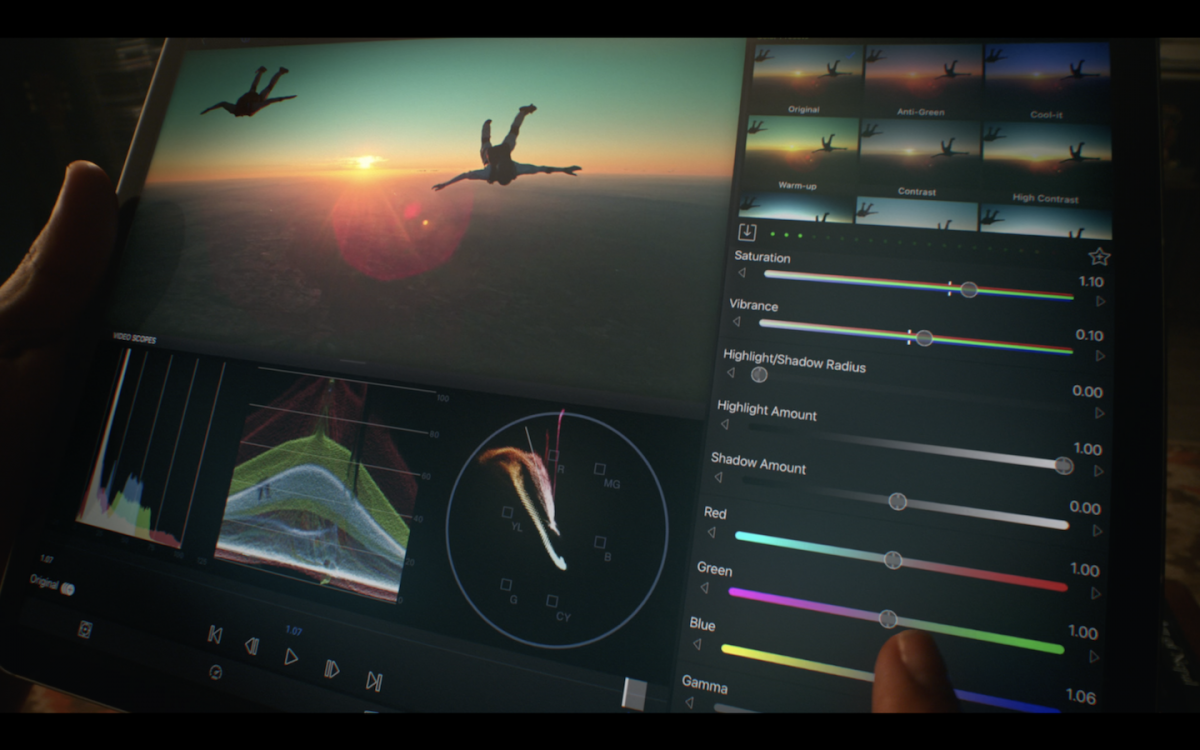Increase Green with its right arrow
1200x750 pixels.
tap(1094, 657)
